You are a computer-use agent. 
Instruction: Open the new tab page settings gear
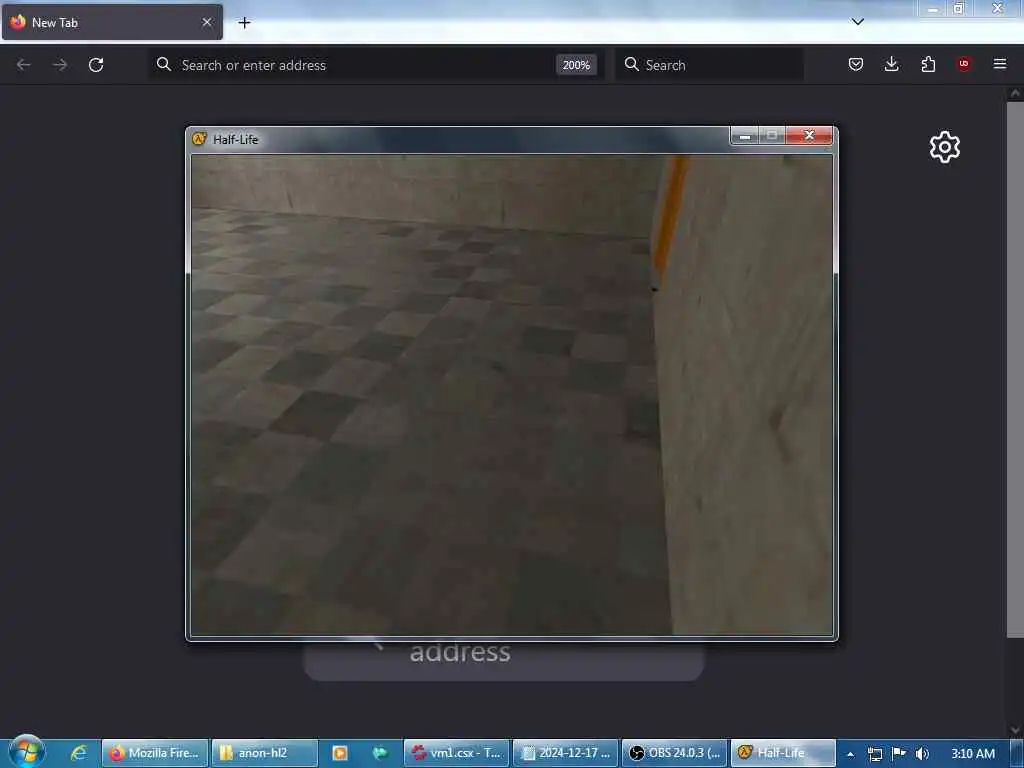[945, 147]
